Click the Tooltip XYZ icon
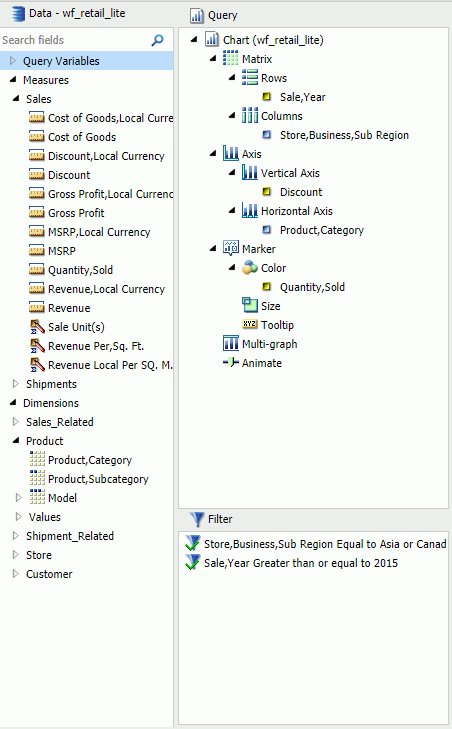 tap(250, 324)
